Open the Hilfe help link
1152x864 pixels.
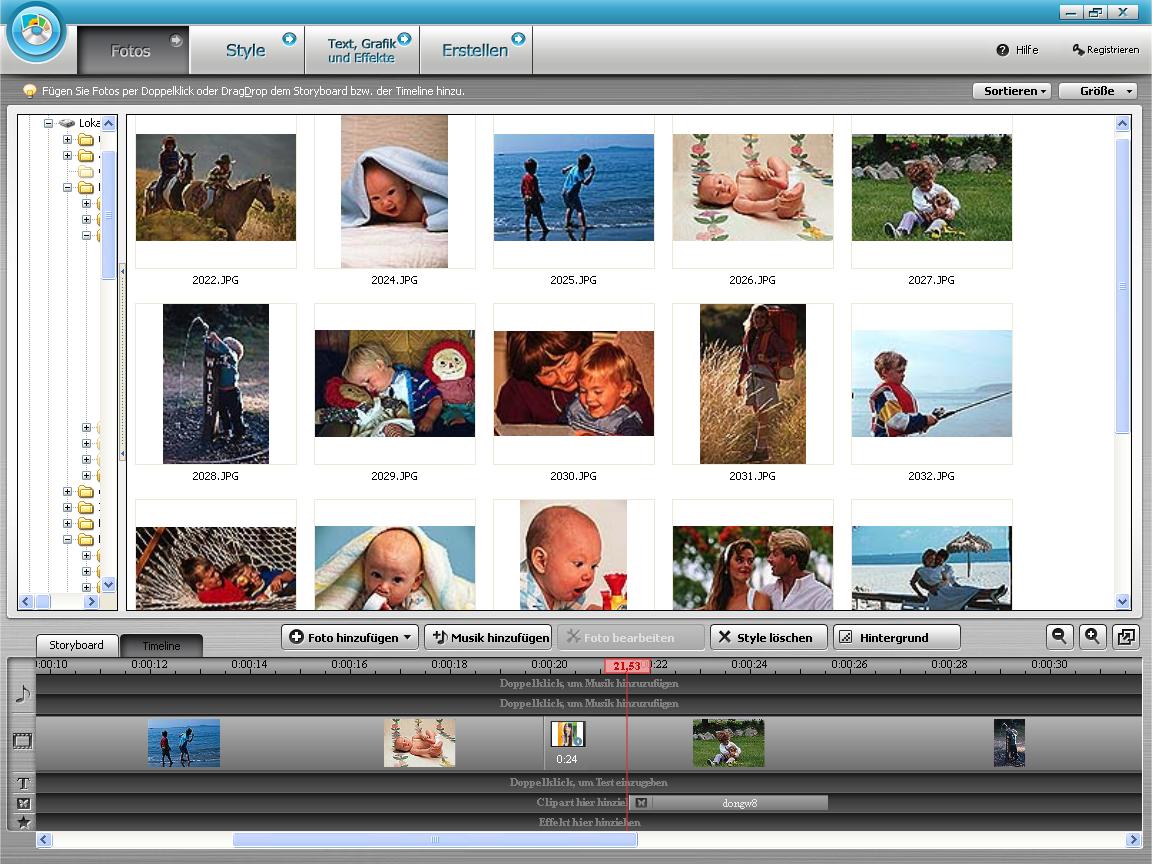click(x=1018, y=50)
